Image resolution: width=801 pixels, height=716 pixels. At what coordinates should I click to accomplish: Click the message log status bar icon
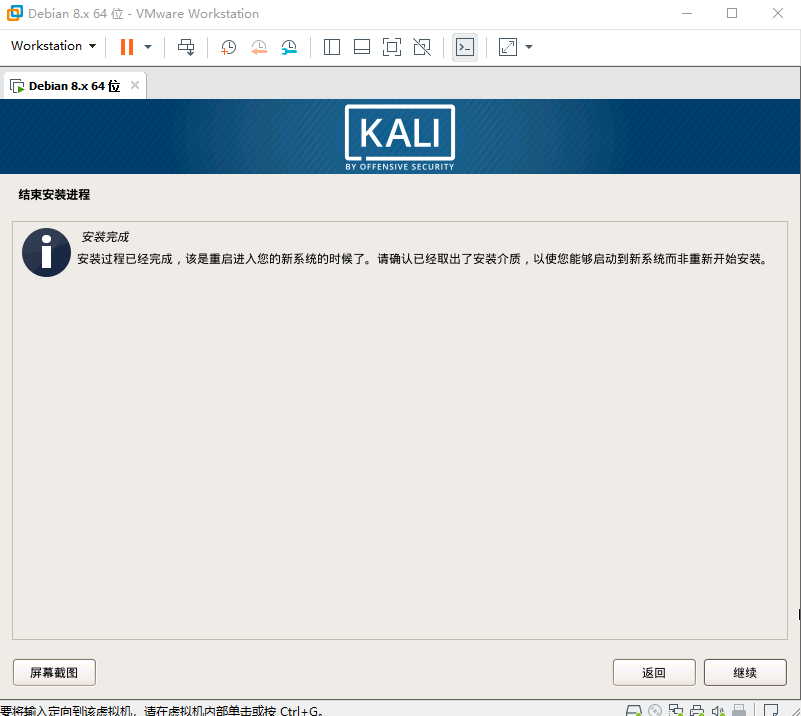771,710
